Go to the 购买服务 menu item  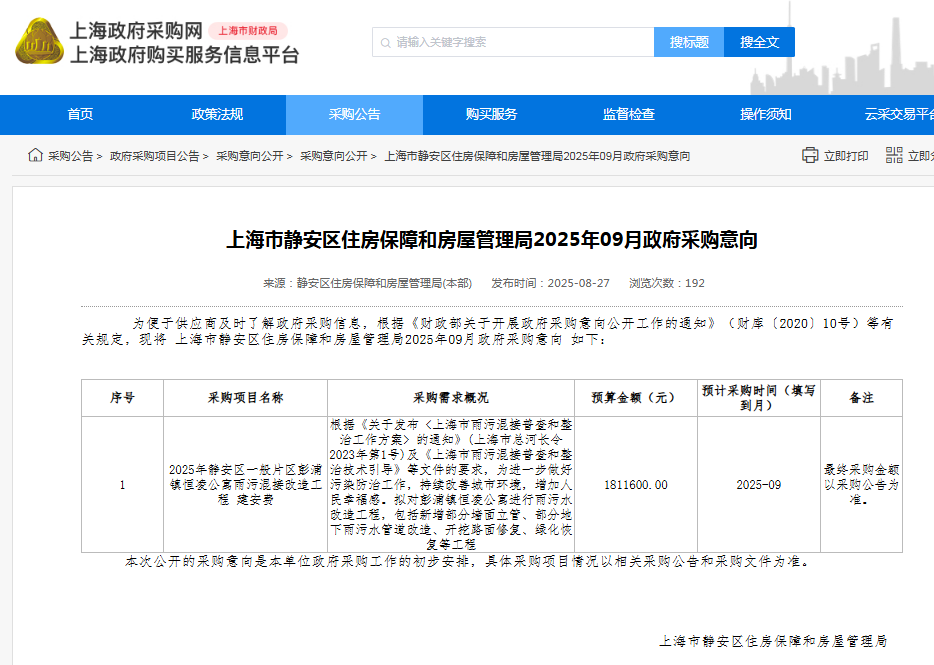coord(491,115)
